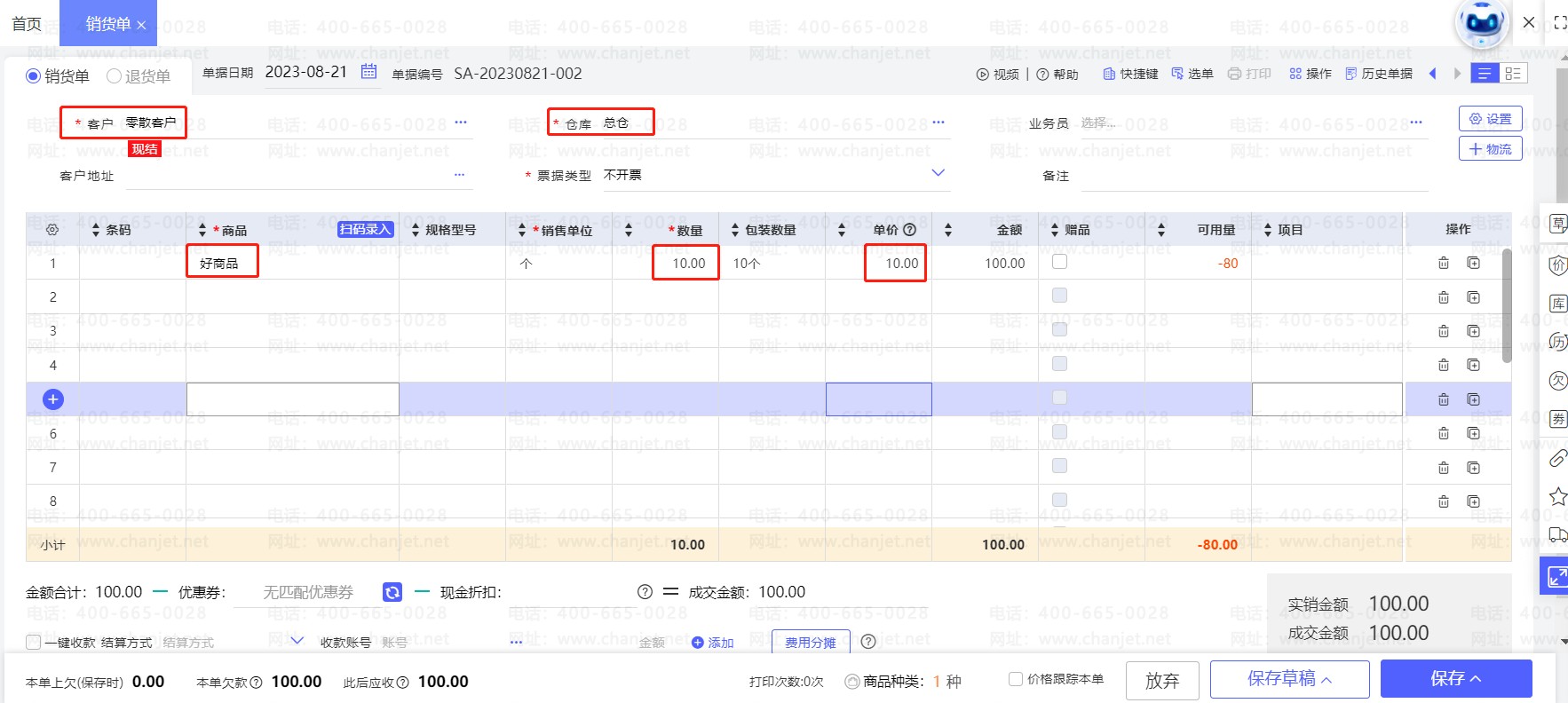This screenshot has height=703, width=1568.
Task: Click the 放弃 button
Action: click(1162, 680)
